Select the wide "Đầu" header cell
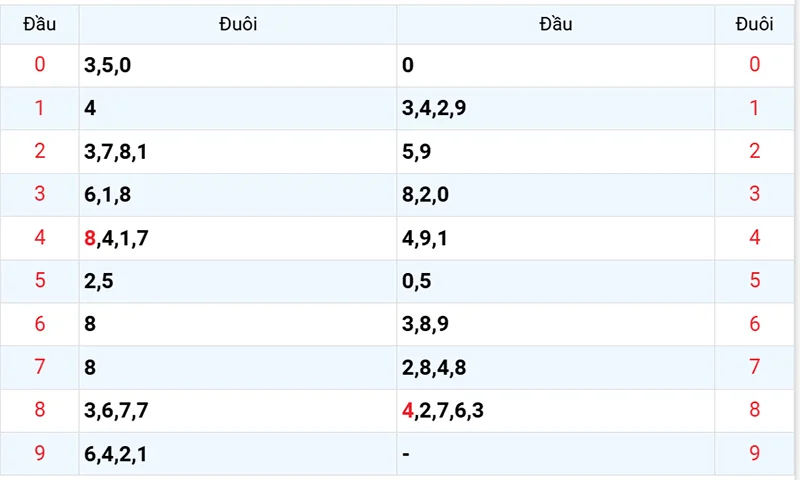Viewport: 800px width, 480px height. 555,25
